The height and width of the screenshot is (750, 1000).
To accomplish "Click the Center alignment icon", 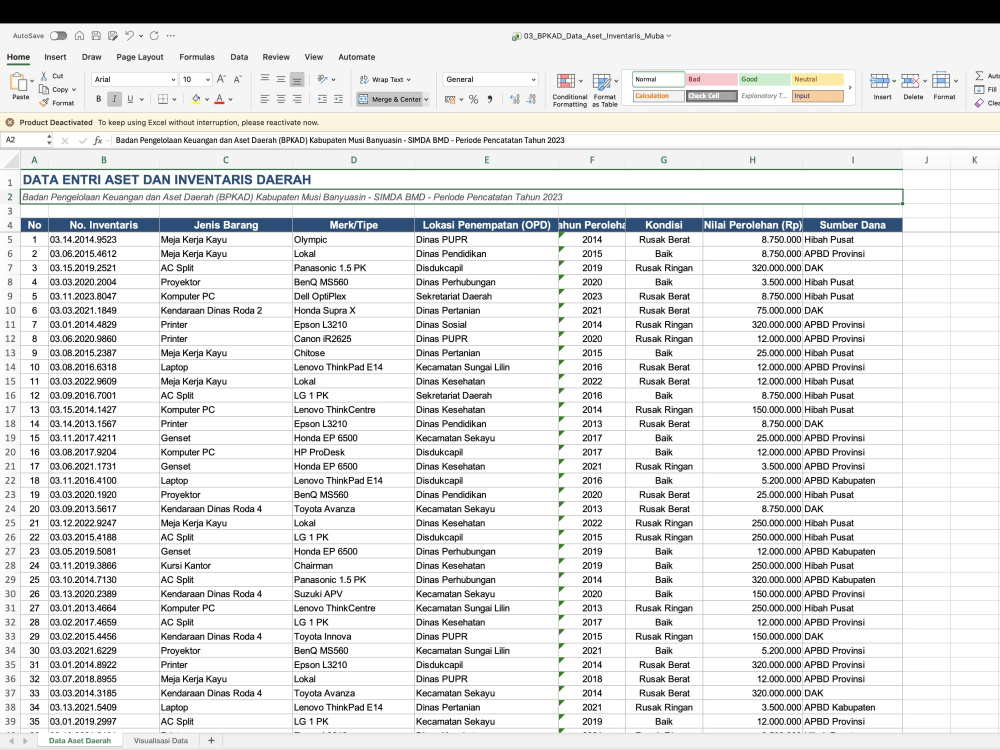I will click(x=281, y=99).
